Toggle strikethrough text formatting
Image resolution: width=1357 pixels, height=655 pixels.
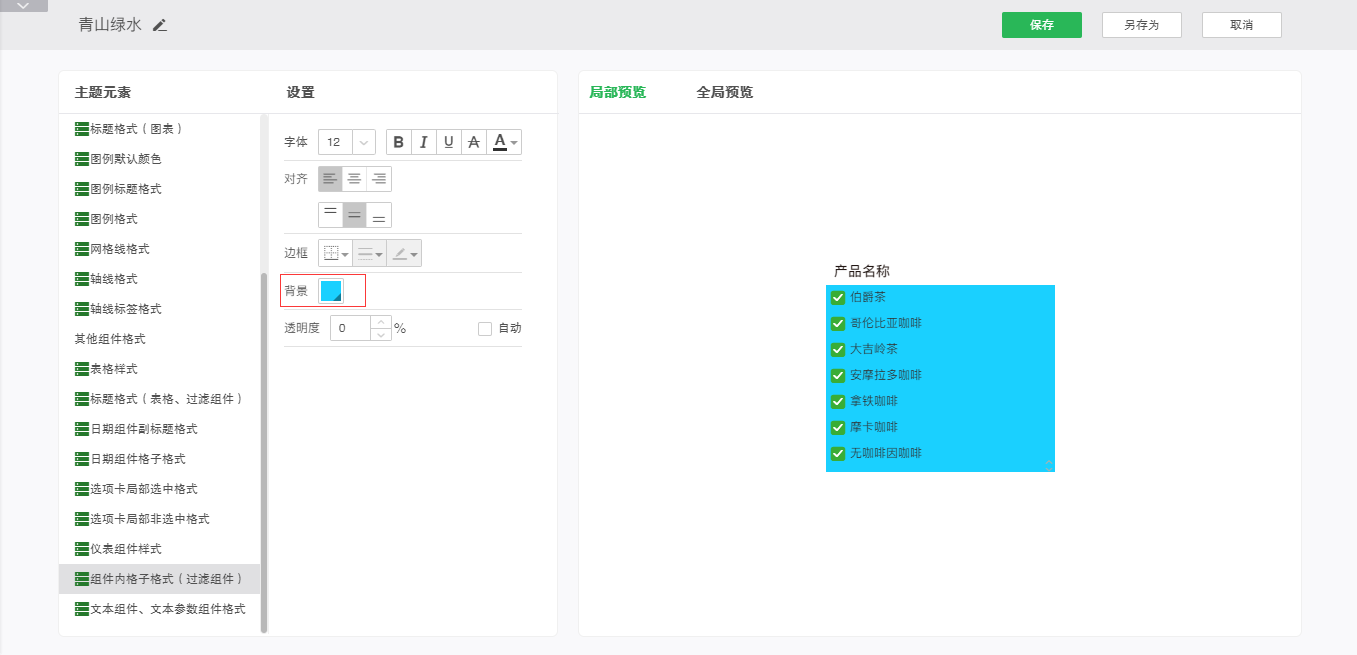(474, 143)
